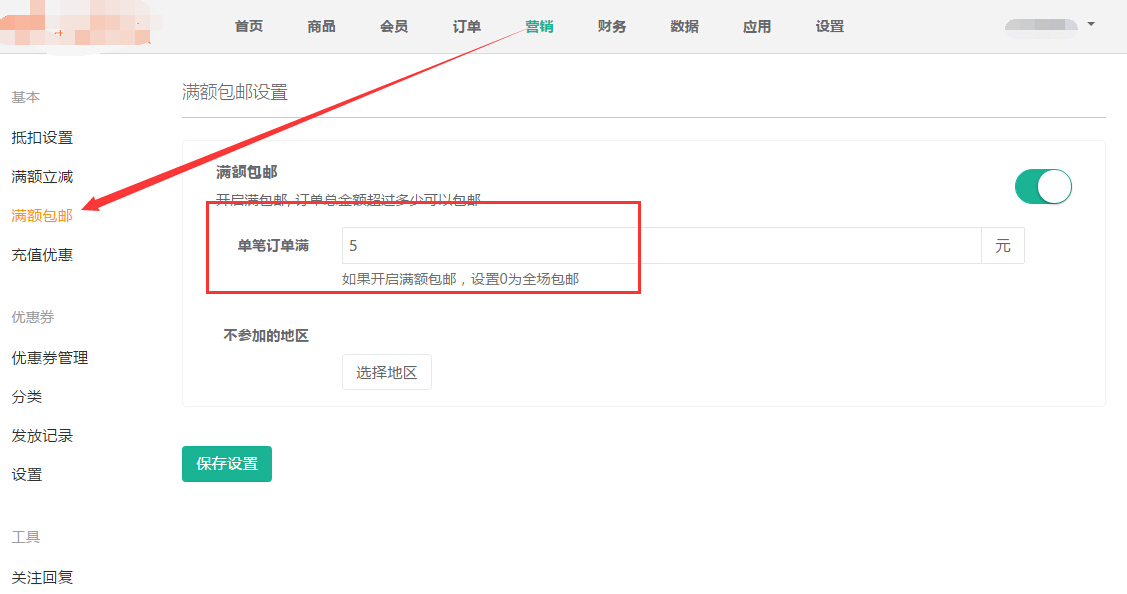Select 满额立减 in the sidebar
The height and width of the screenshot is (594, 1127).
pyautogui.click(x=42, y=177)
